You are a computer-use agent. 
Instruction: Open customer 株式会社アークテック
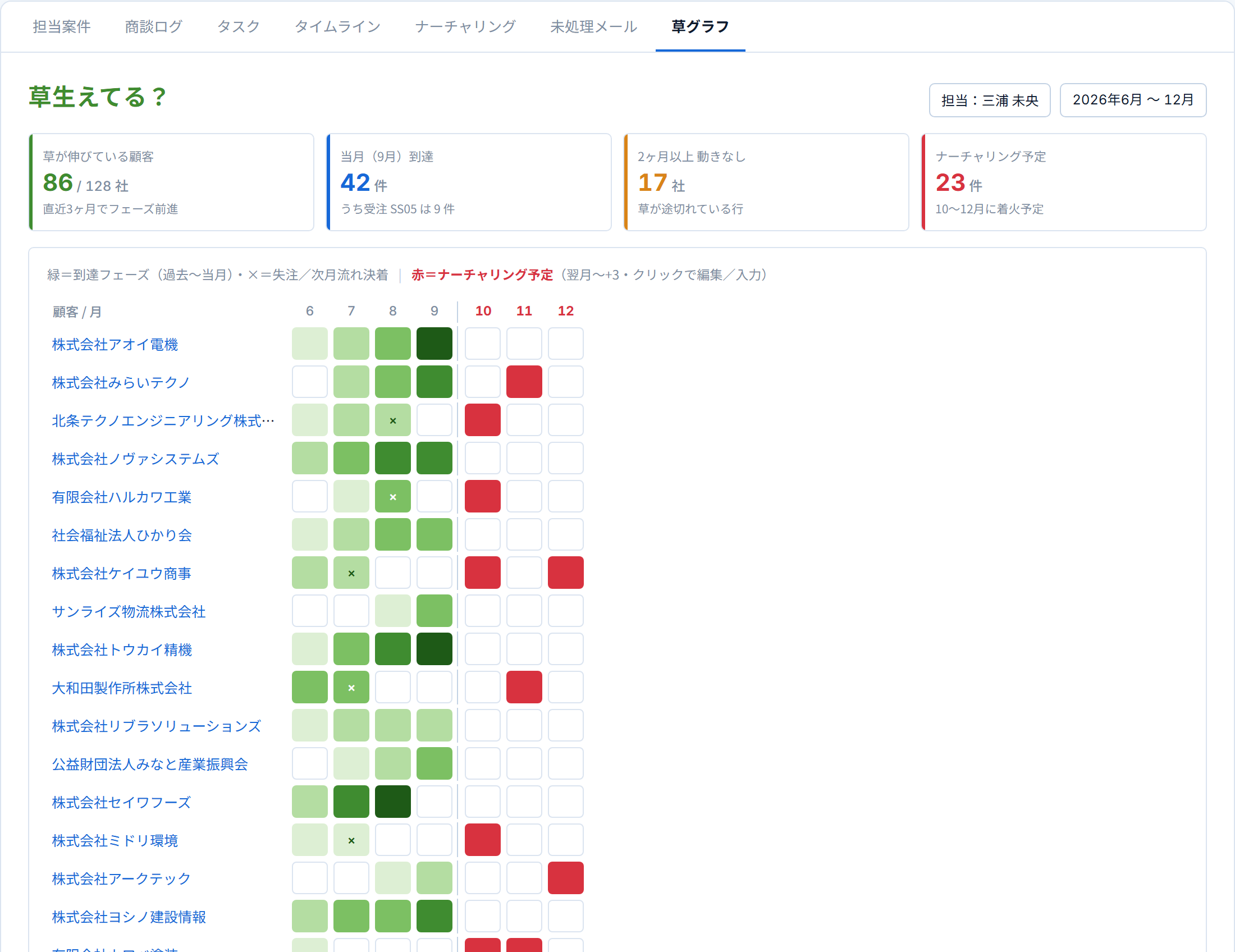[121, 878]
